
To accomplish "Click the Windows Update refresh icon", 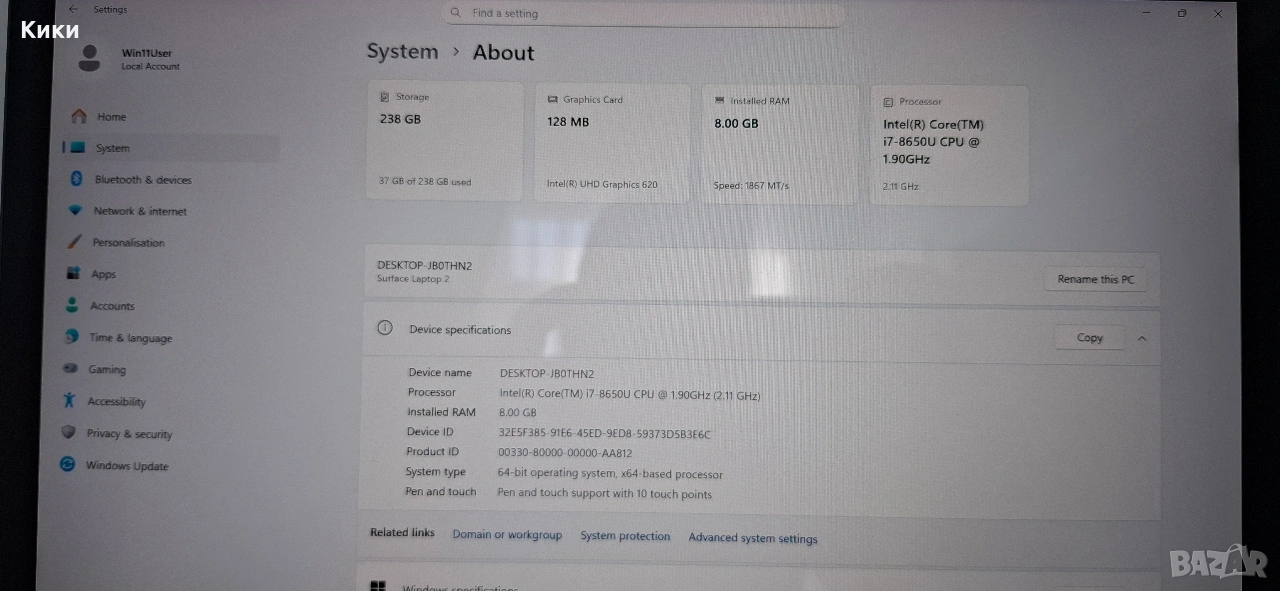I will 67,465.
